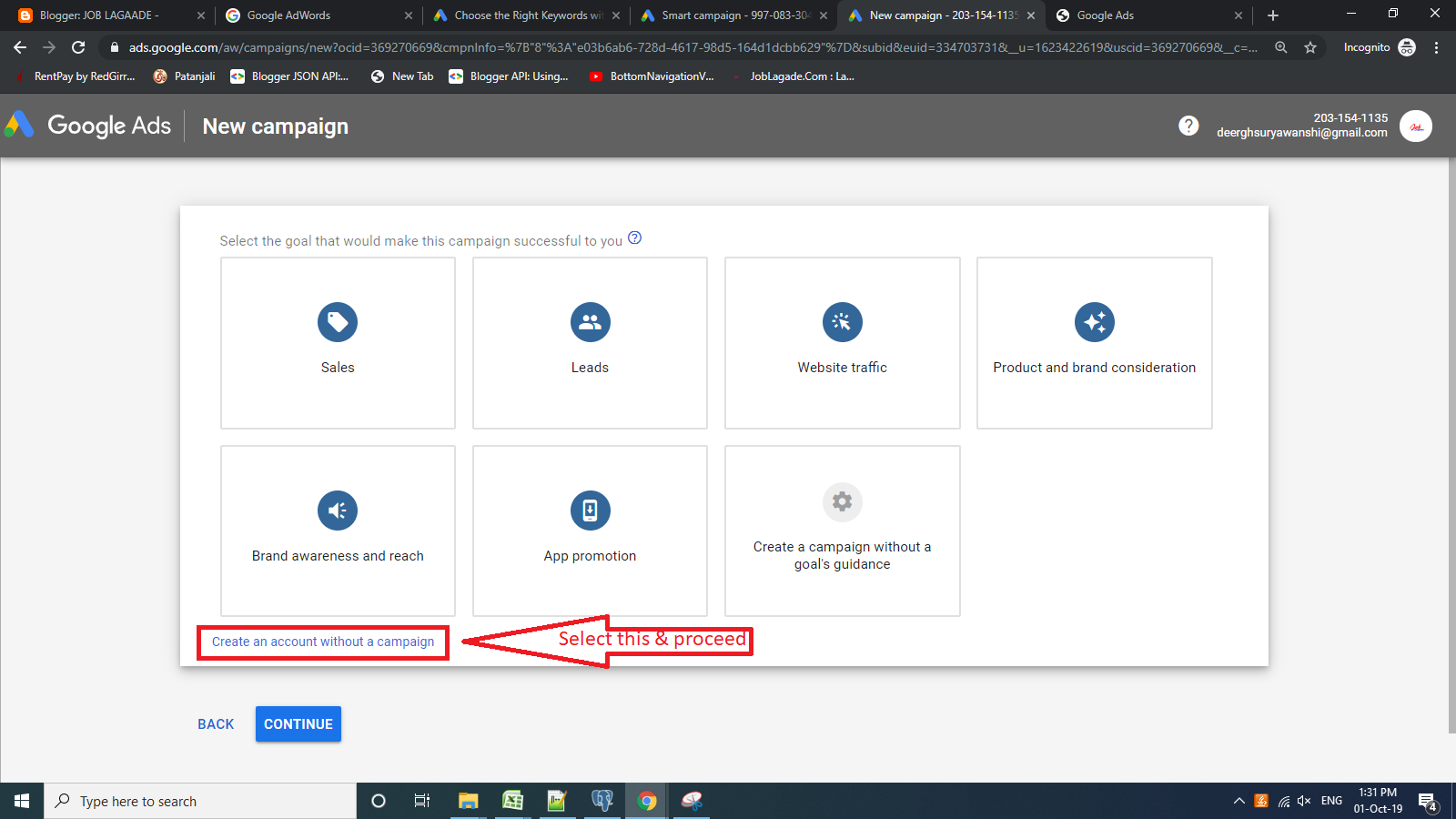The width and height of the screenshot is (1456, 819).
Task: Click the browser address bar URL
Action: coord(693,47)
